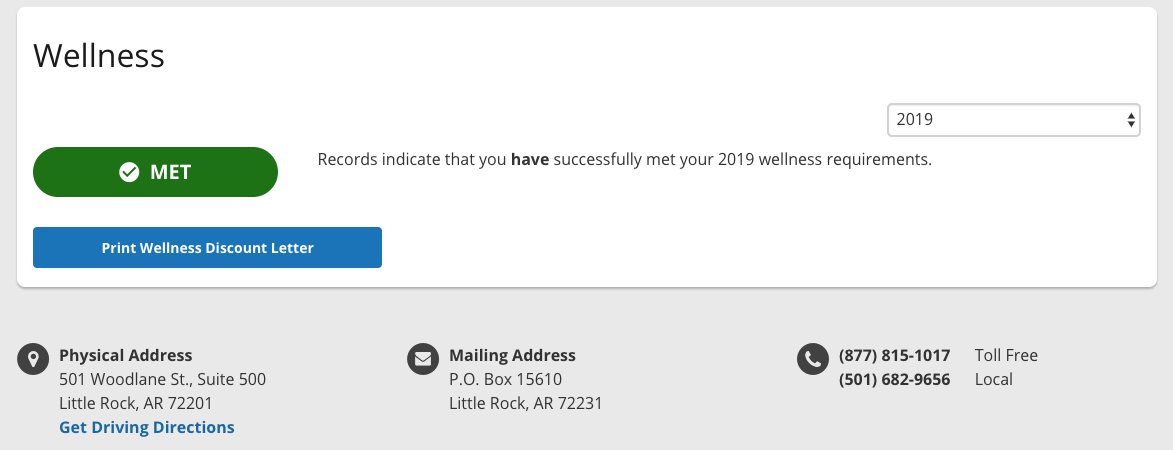Click the toll free number (877) 815-1017
Screen dimensions: 1173x450
click(x=894, y=356)
